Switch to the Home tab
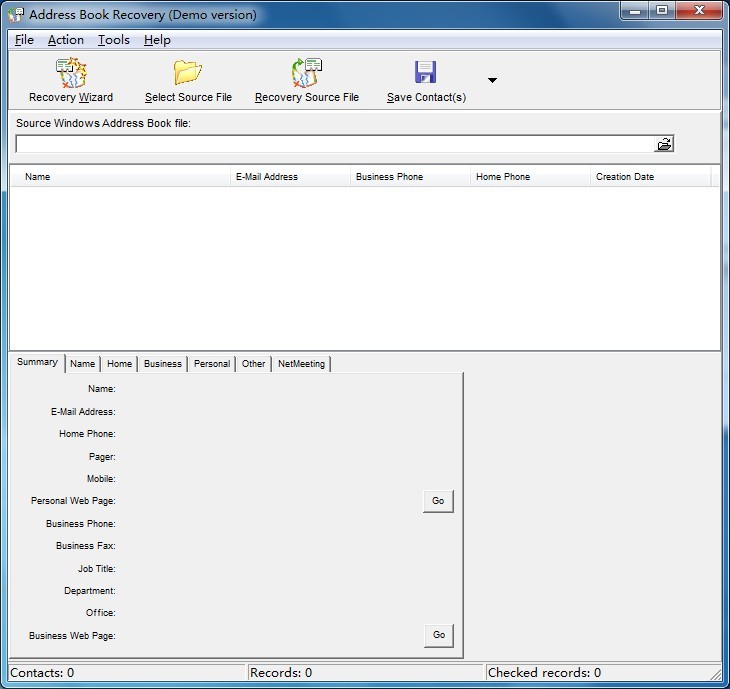The width and height of the screenshot is (730, 689). 119,364
